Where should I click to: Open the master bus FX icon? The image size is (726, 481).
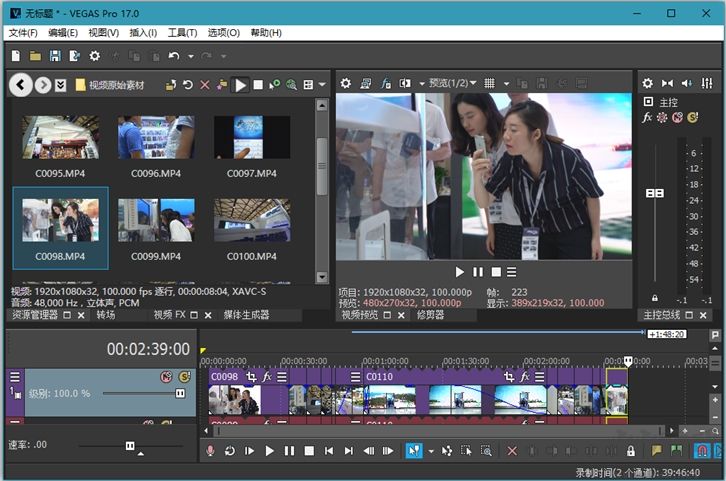coord(647,117)
